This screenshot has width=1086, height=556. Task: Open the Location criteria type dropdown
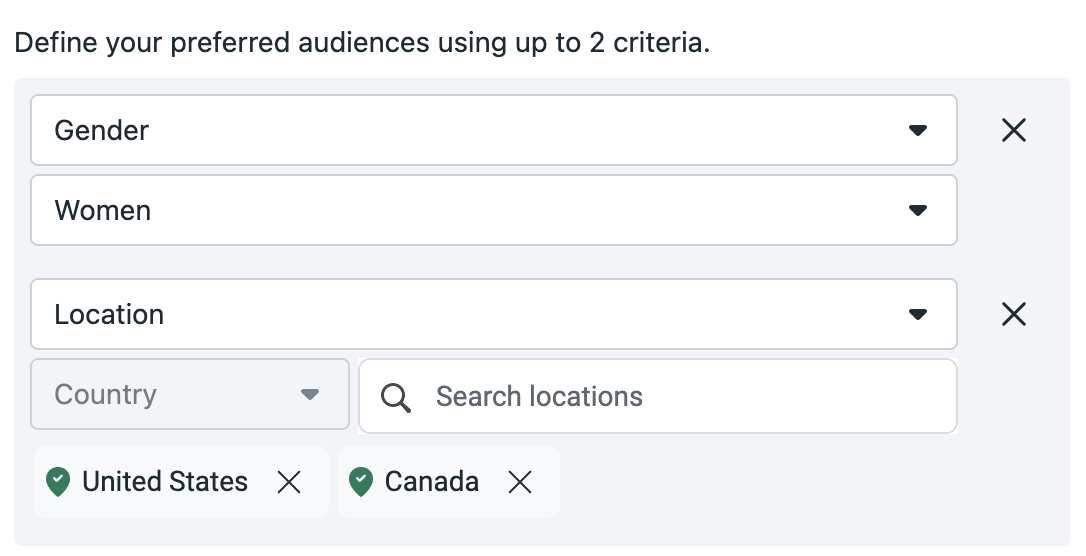click(494, 314)
